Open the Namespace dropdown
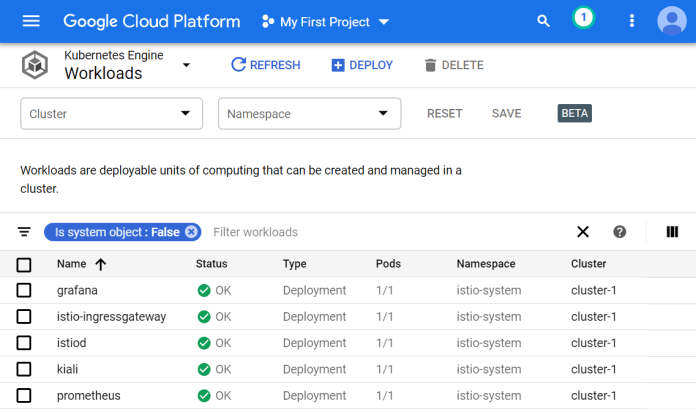 pos(309,114)
